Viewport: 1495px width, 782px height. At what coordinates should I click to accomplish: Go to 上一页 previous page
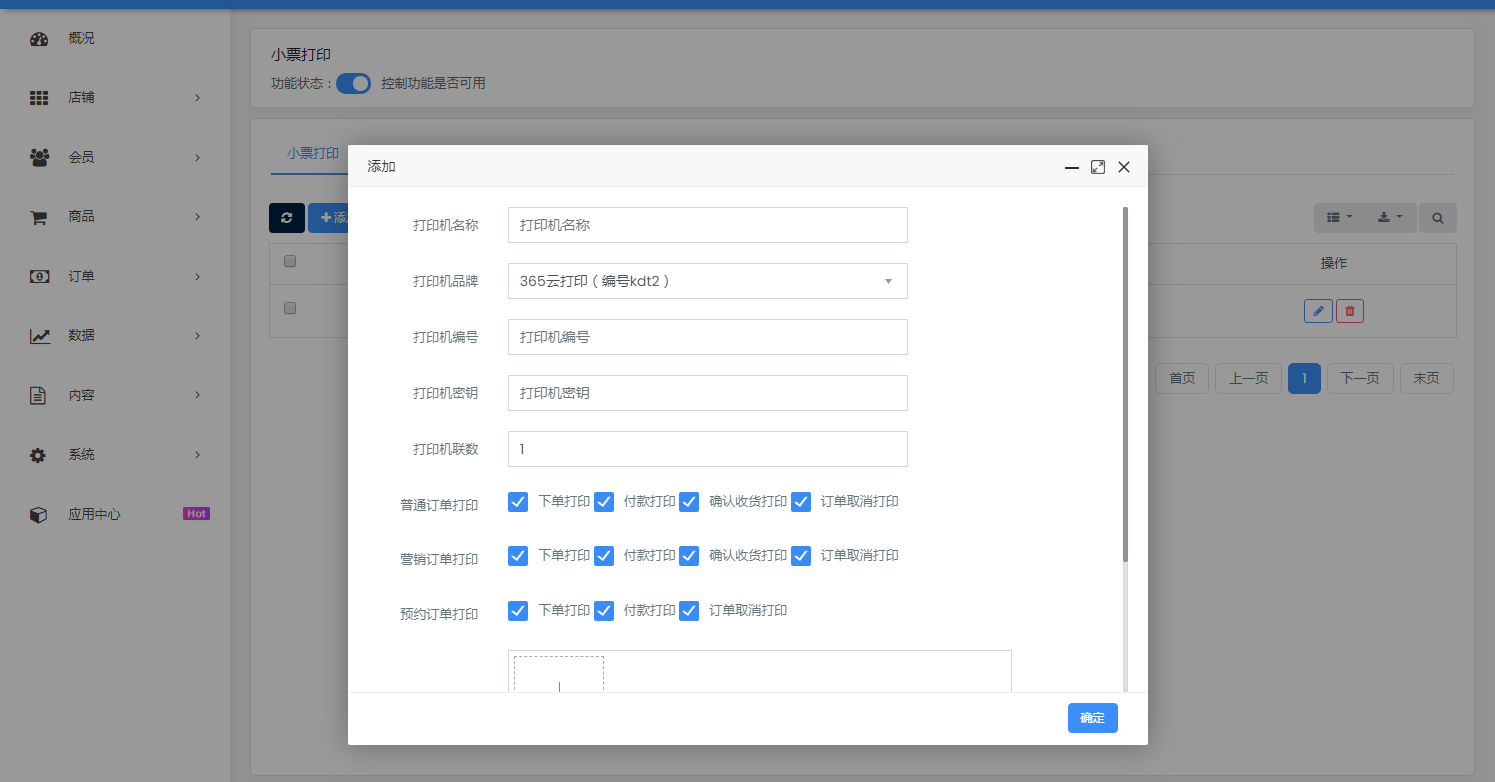[1248, 378]
